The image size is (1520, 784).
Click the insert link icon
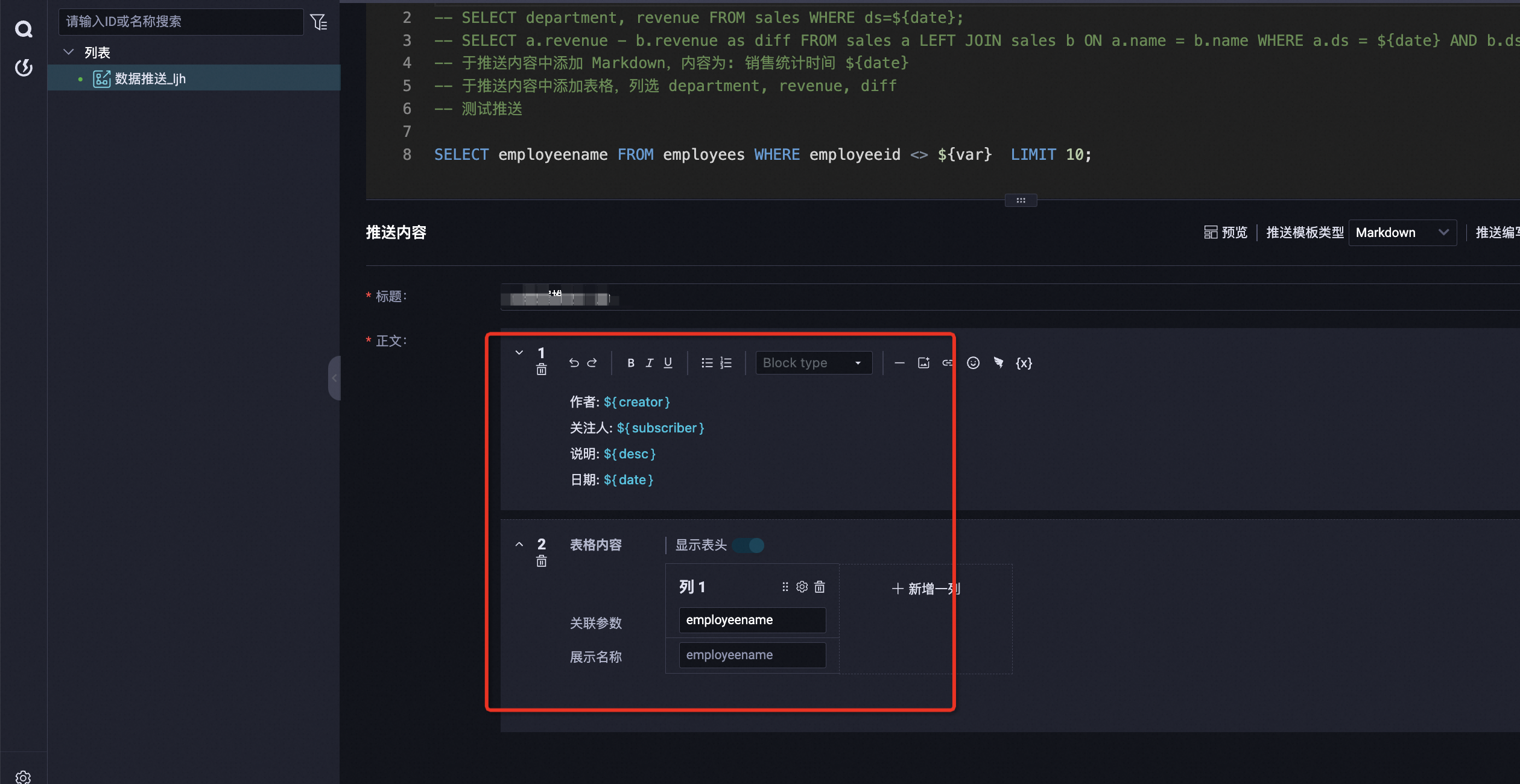(948, 362)
